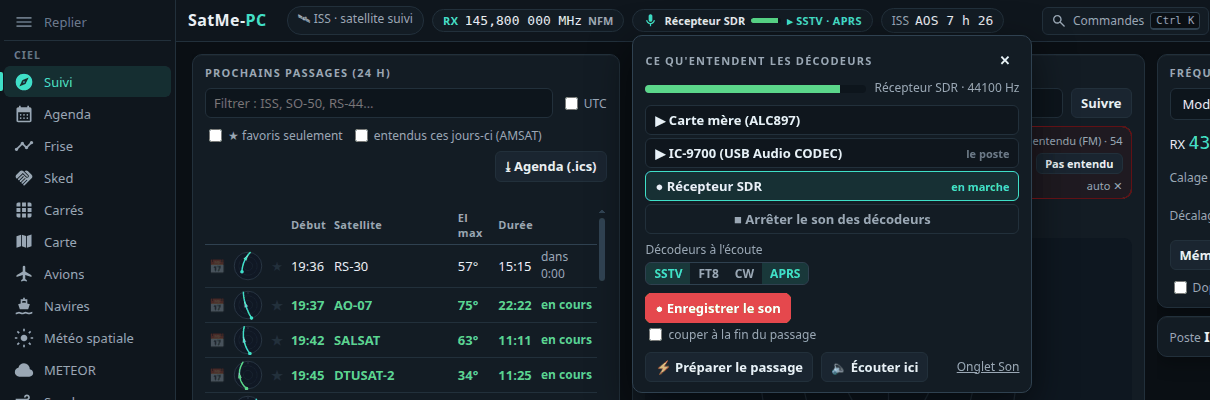Open the Onglet Son link
This screenshot has width=1210, height=400.
coord(987,367)
